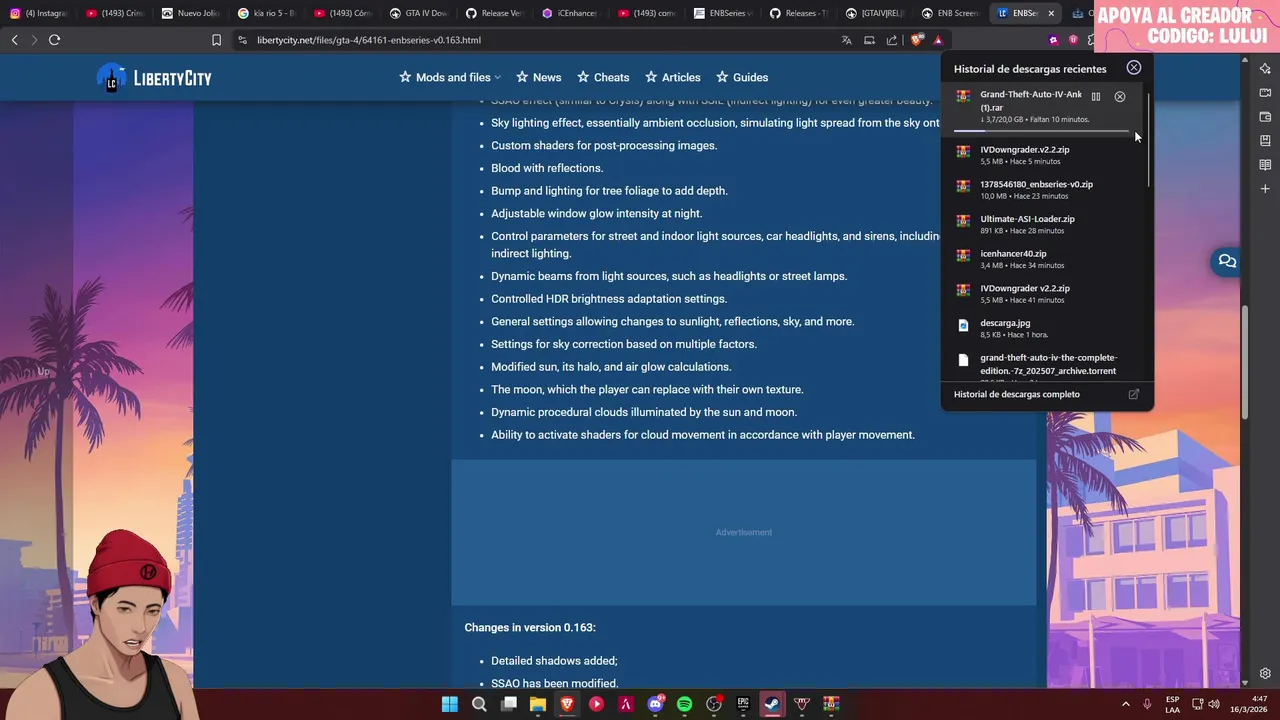Switch to the Instagram tab
Image resolution: width=1280 pixels, height=720 pixels.
point(38,13)
